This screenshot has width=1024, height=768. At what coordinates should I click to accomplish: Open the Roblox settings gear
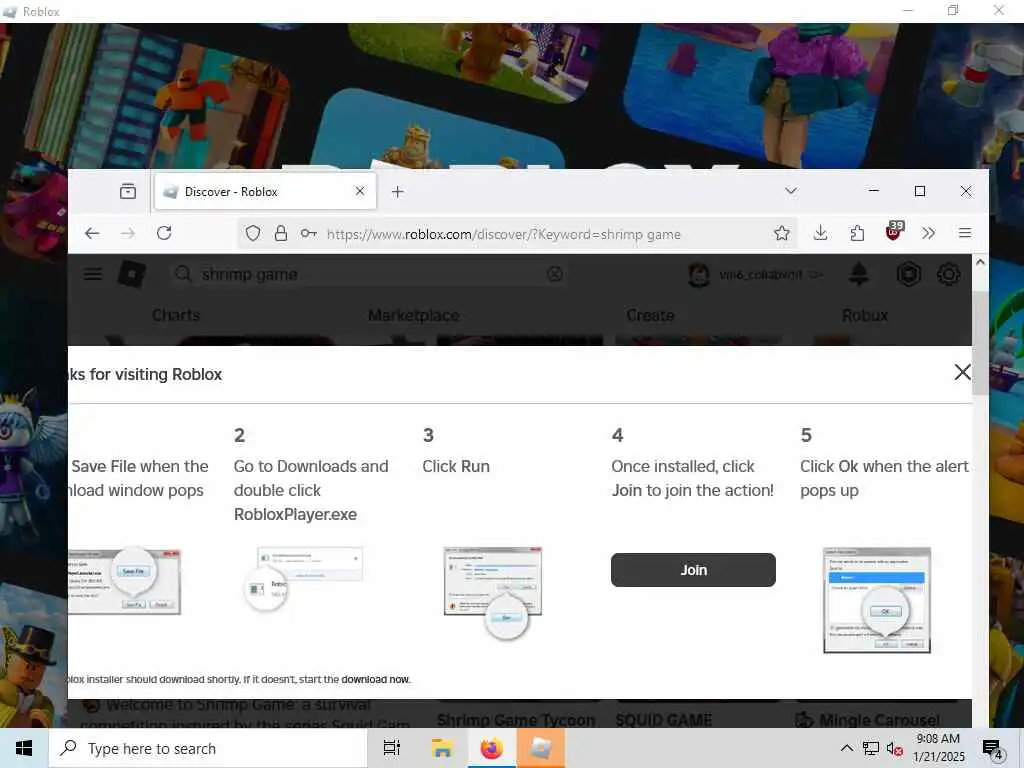tap(948, 274)
